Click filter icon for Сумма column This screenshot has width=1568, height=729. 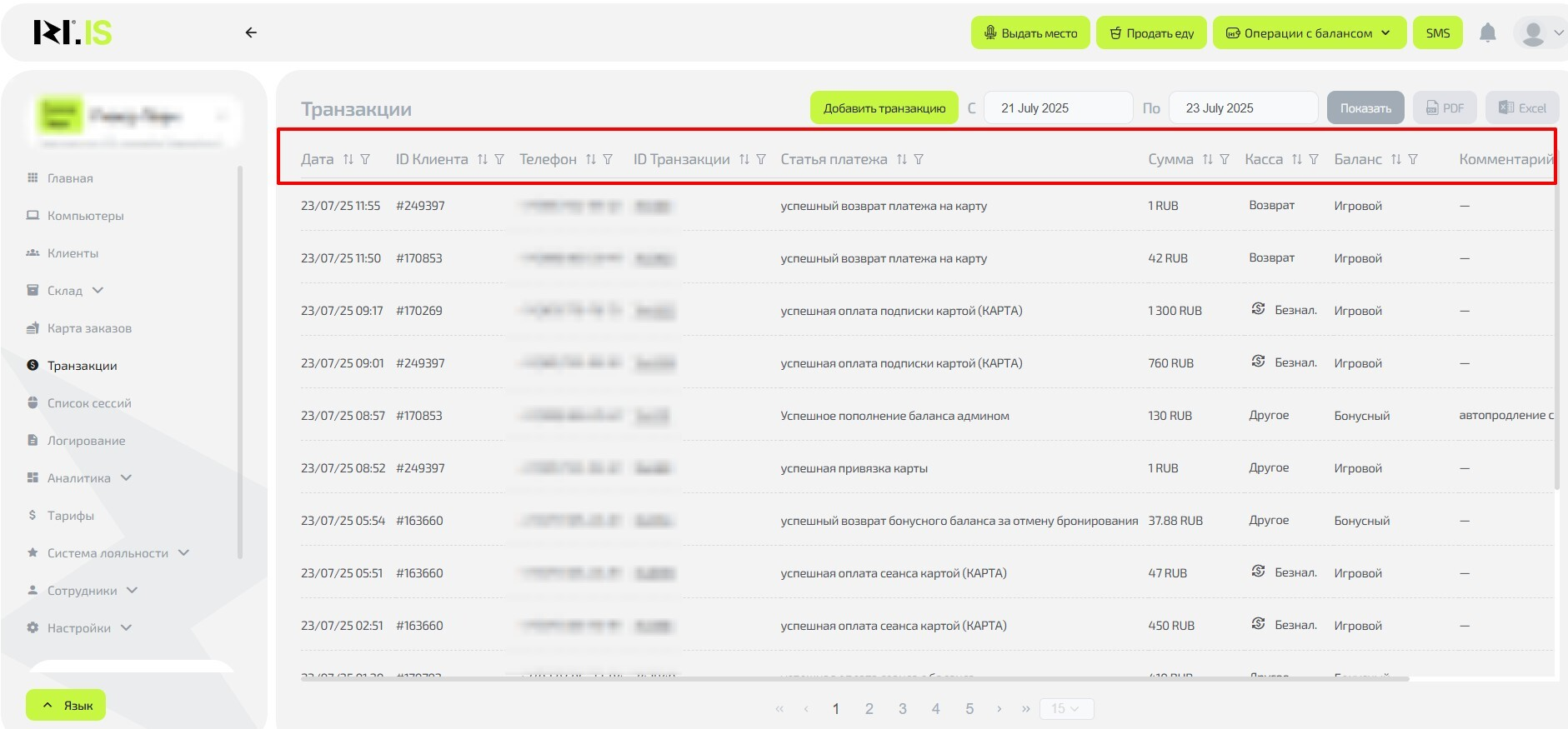point(1225,159)
